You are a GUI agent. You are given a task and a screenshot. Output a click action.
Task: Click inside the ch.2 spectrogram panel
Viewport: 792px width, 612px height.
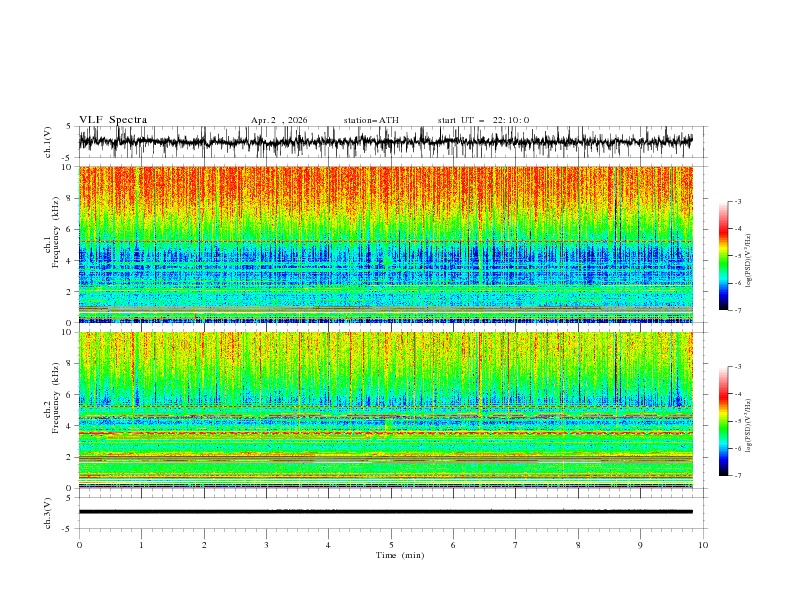(x=385, y=410)
